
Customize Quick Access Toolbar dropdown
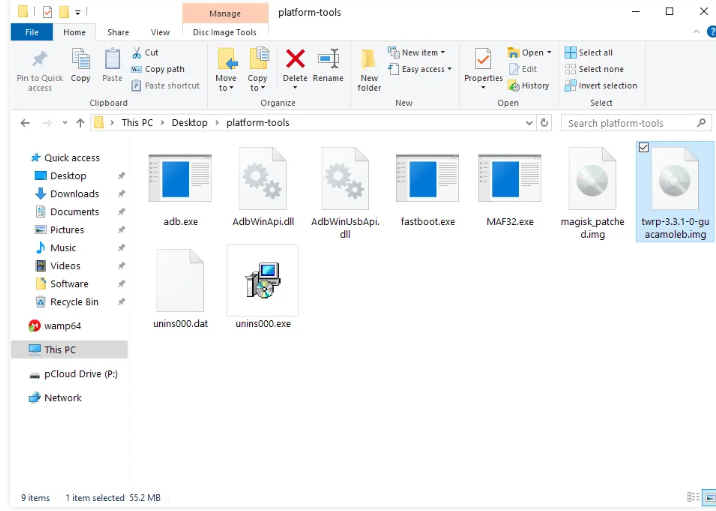78,12
